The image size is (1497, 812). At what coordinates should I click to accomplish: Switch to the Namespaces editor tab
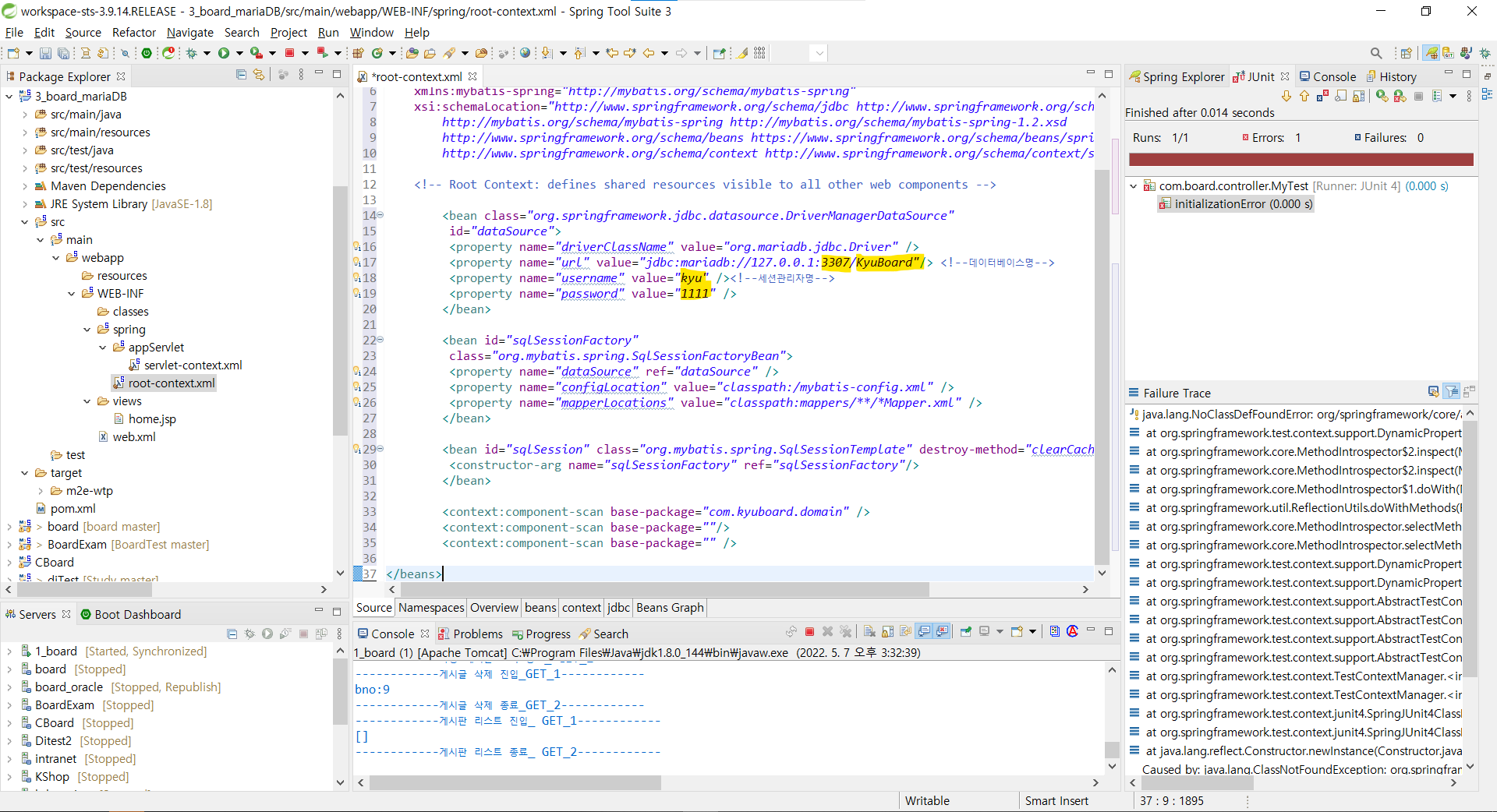[x=431, y=608]
